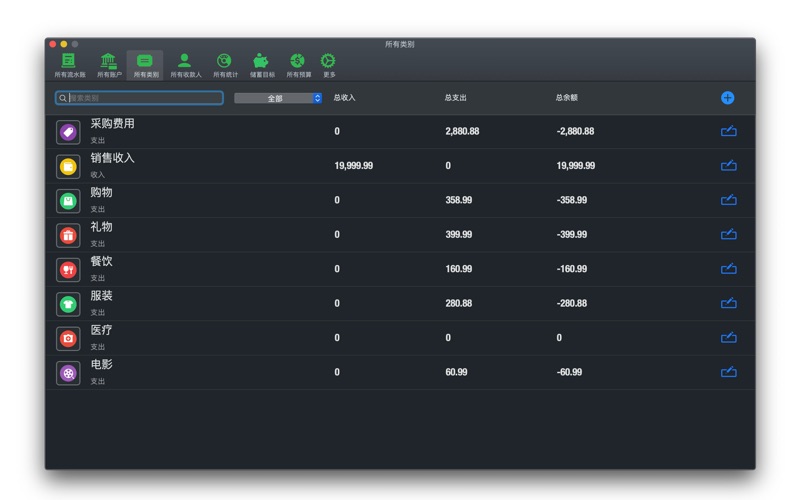Click the green 购物 category icon
800x500 pixels.
coord(68,201)
